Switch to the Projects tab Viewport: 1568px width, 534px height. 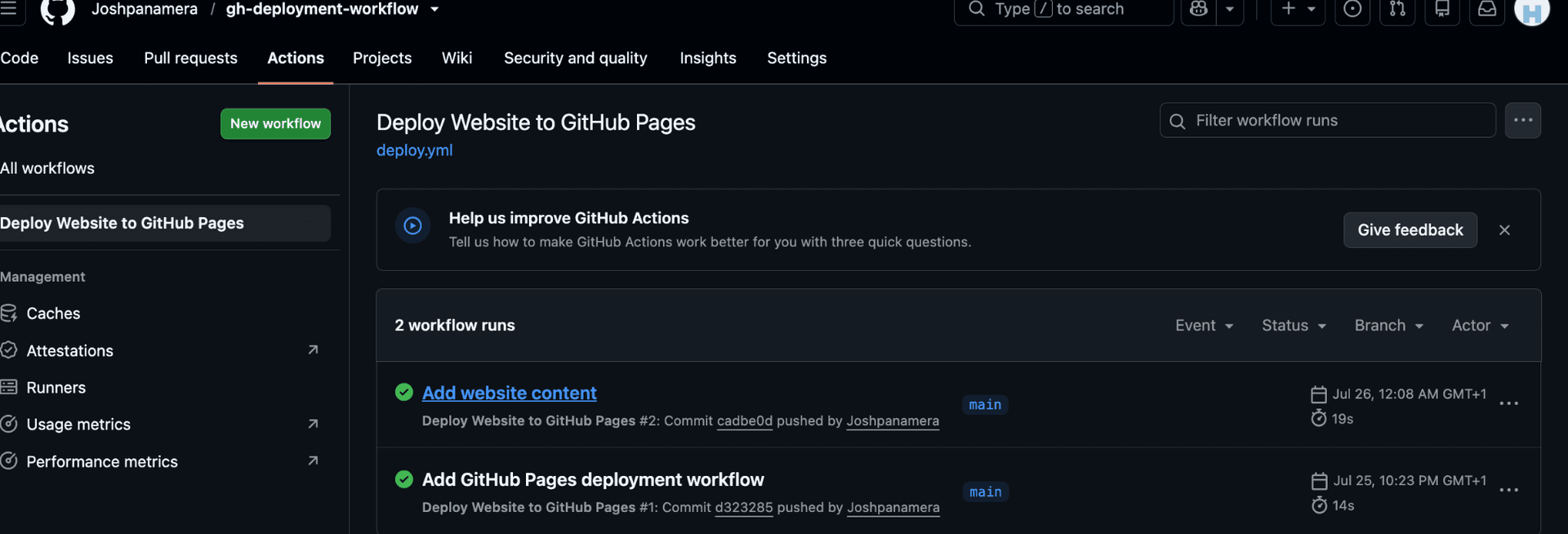[x=382, y=58]
